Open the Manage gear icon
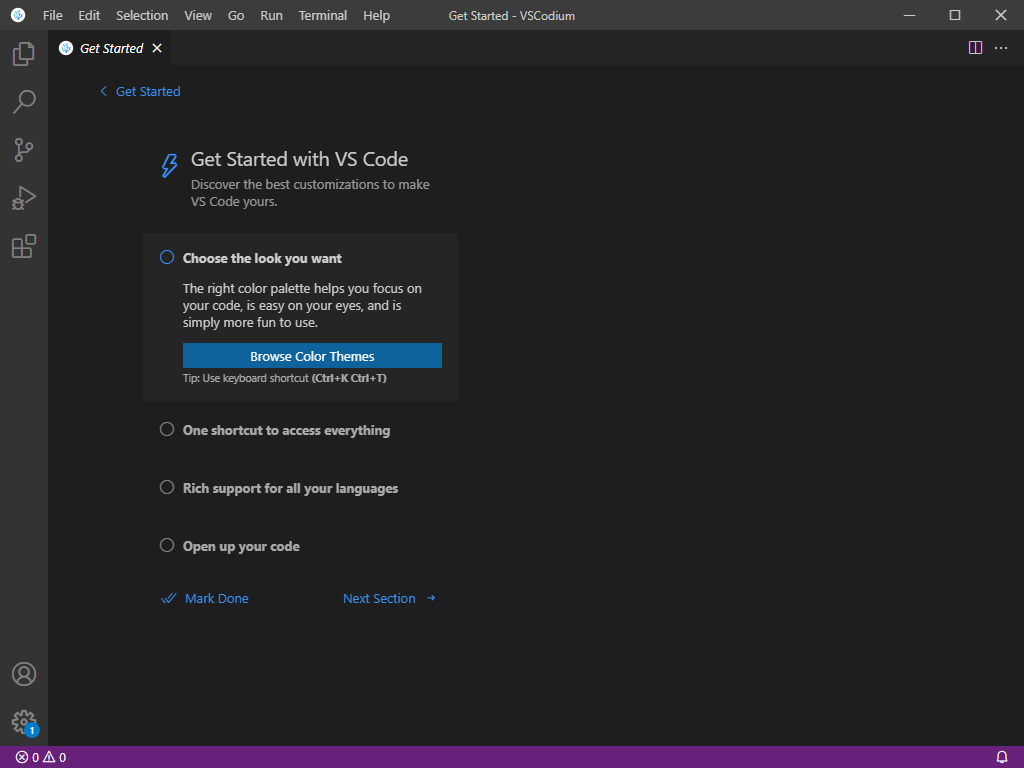The image size is (1024, 768). pyautogui.click(x=24, y=722)
